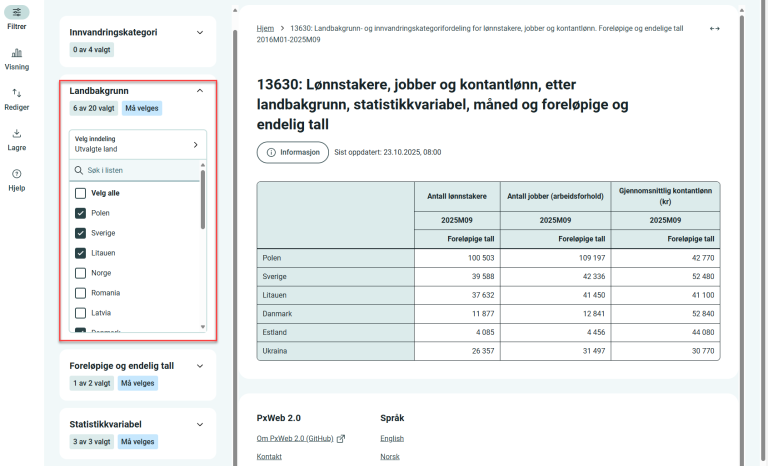This screenshot has width=768, height=466.
Task: Open the Kontakt link
Action: 269,457
